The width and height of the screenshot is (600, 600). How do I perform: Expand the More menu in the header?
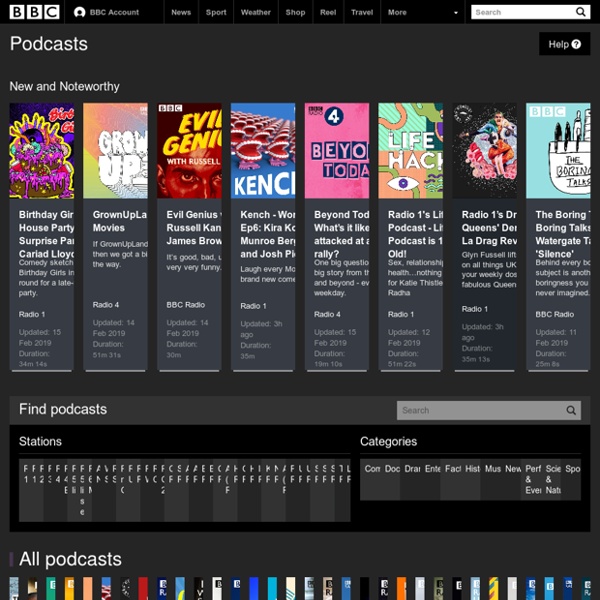(423, 12)
